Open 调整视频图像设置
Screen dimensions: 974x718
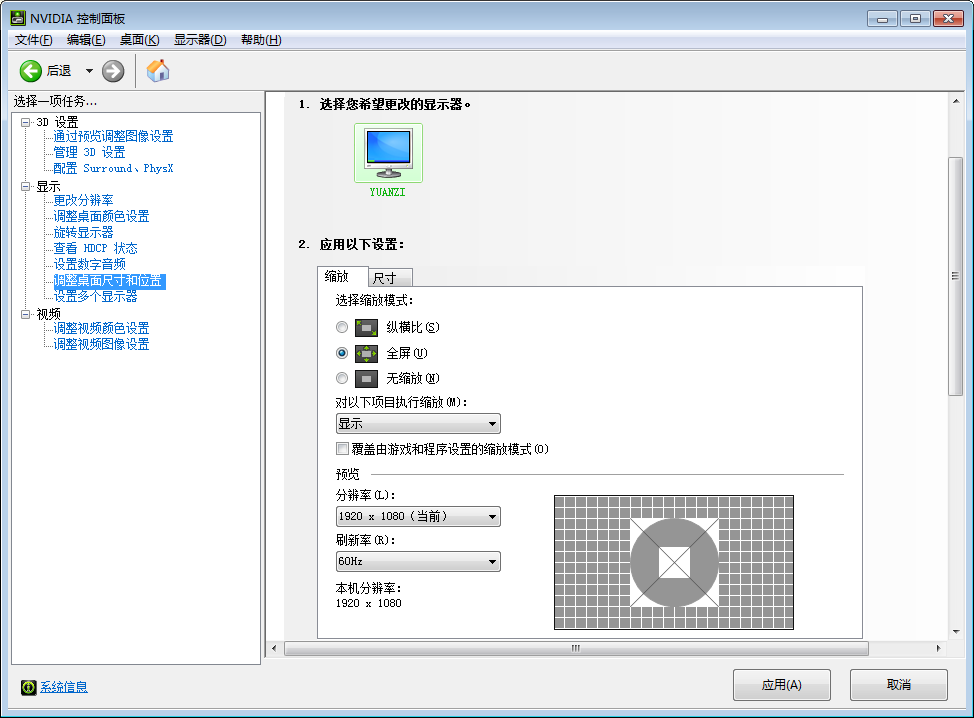tap(101, 344)
